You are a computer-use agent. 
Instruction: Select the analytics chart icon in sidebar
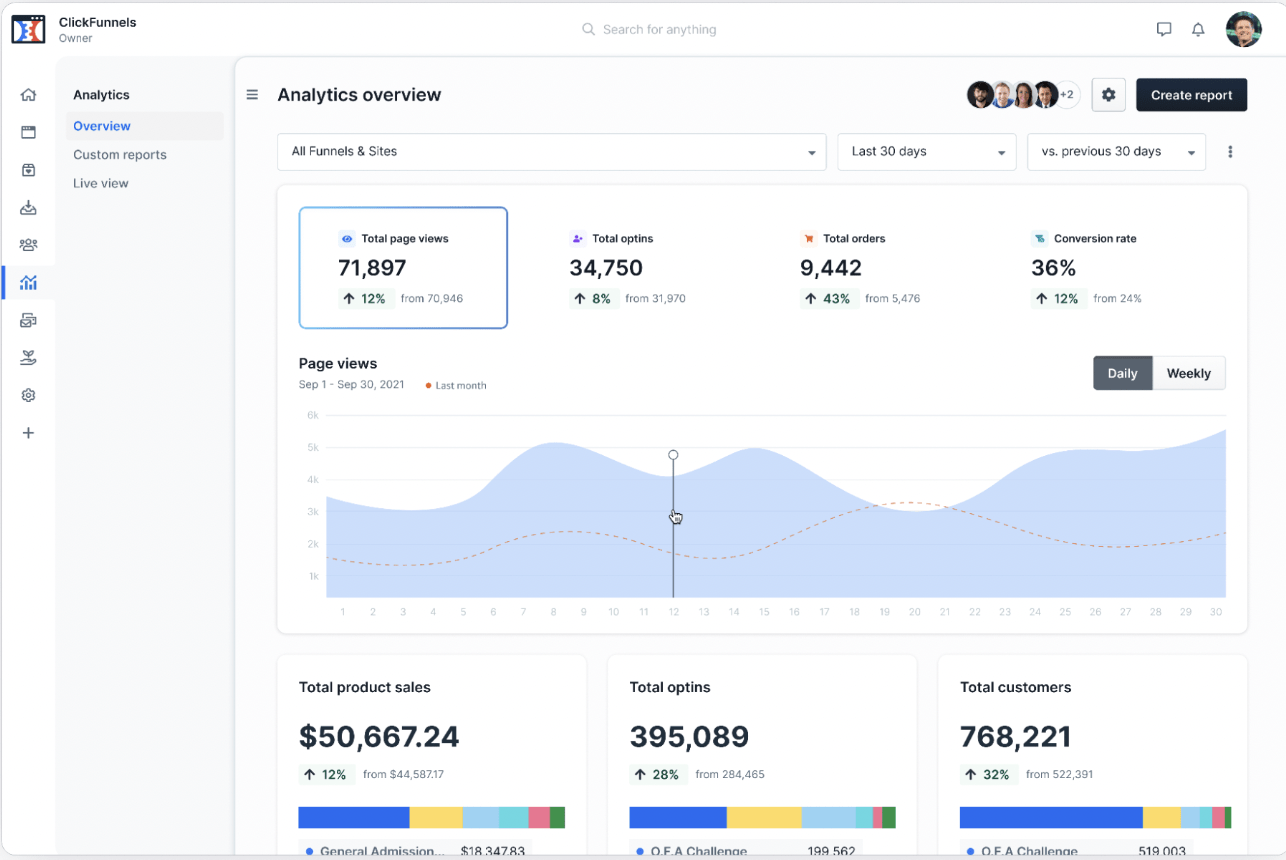coord(28,283)
